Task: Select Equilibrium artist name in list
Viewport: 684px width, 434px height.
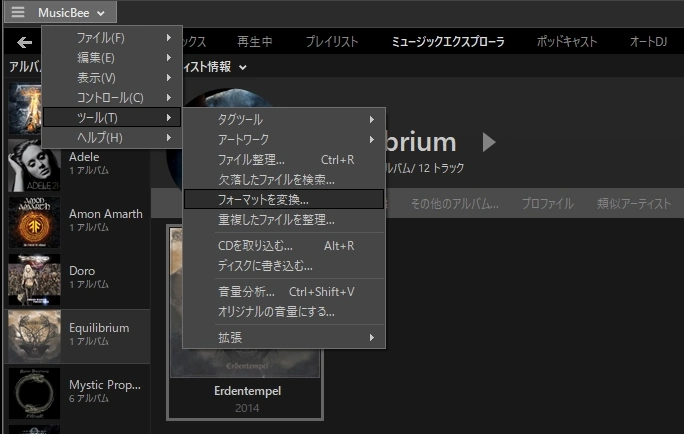Action: pos(99,328)
